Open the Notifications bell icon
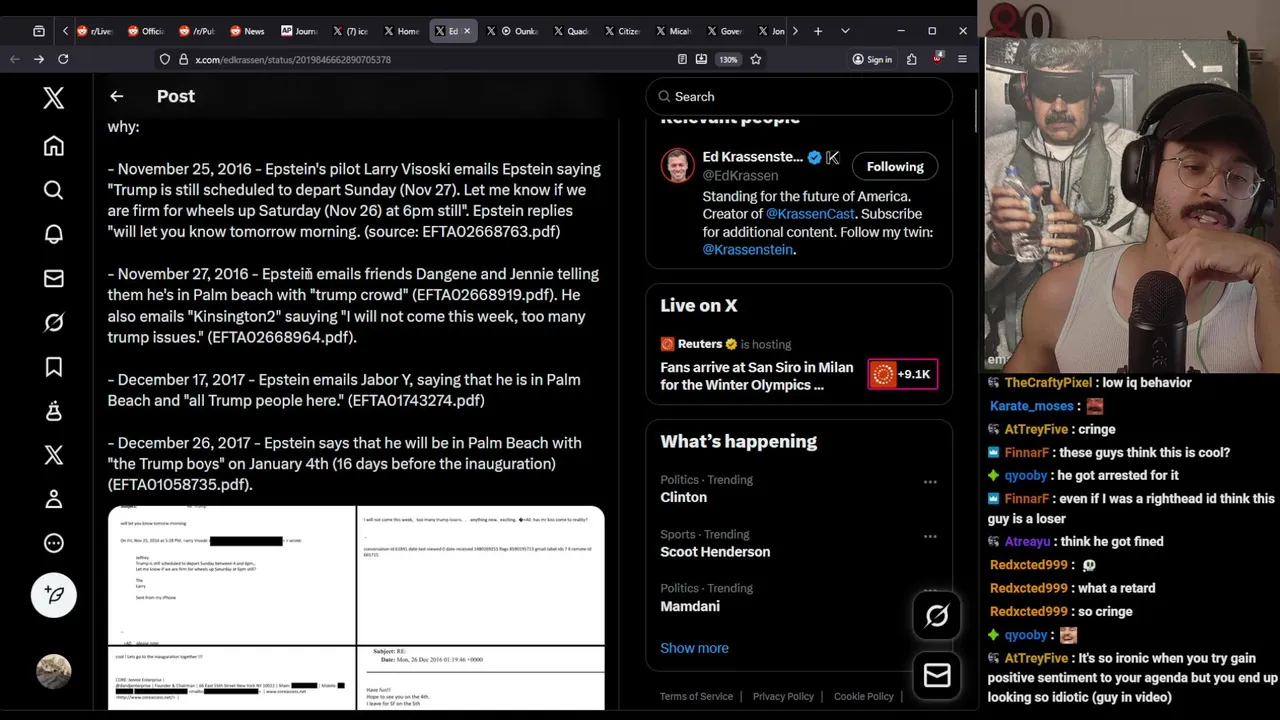This screenshot has height=720, width=1280. pyautogui.click(x=54, y=234)
